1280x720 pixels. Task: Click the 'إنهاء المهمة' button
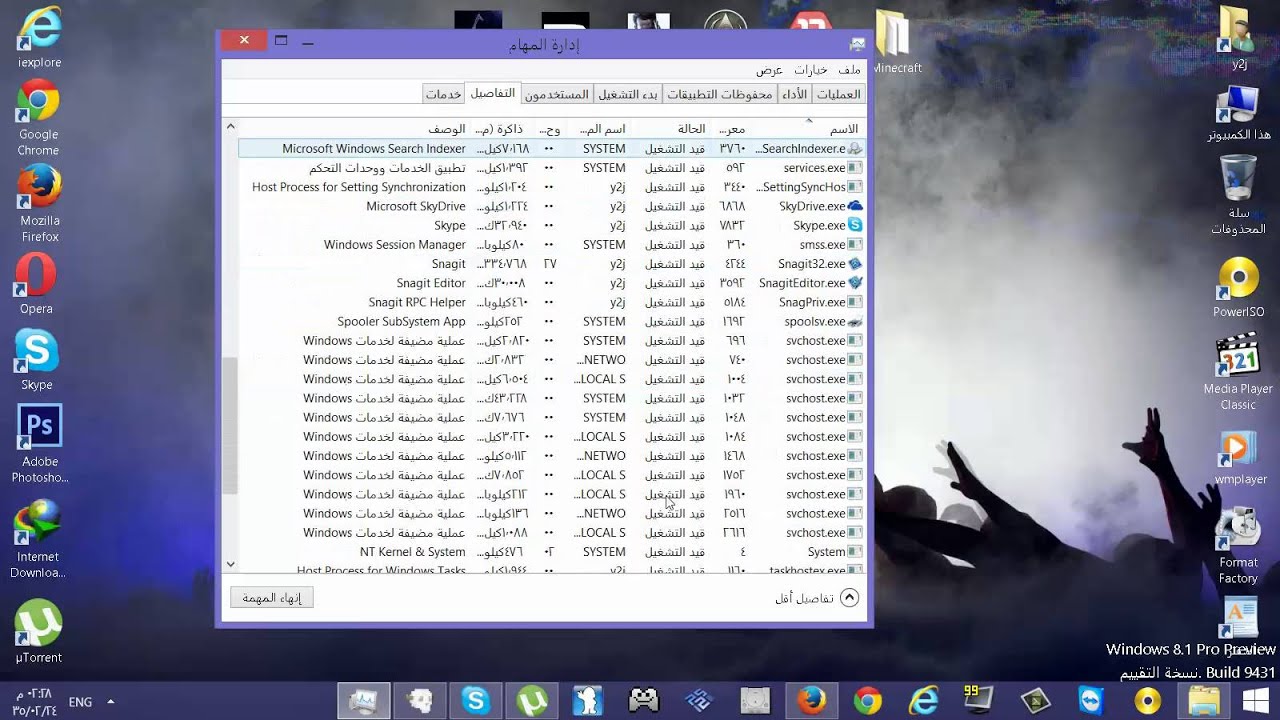tap(272, 598)
